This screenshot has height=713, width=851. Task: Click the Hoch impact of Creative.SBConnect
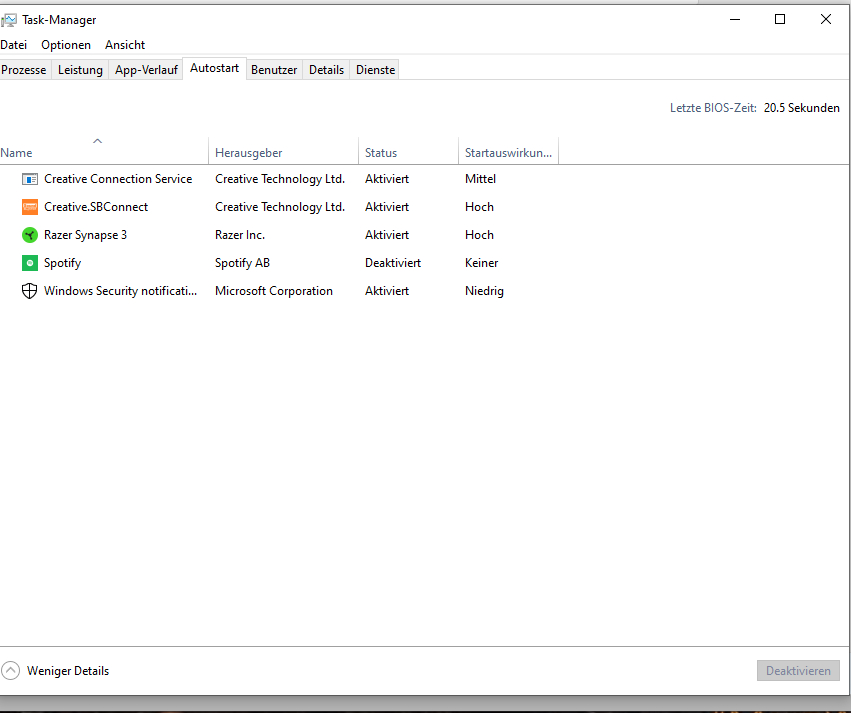pos(479,207)
